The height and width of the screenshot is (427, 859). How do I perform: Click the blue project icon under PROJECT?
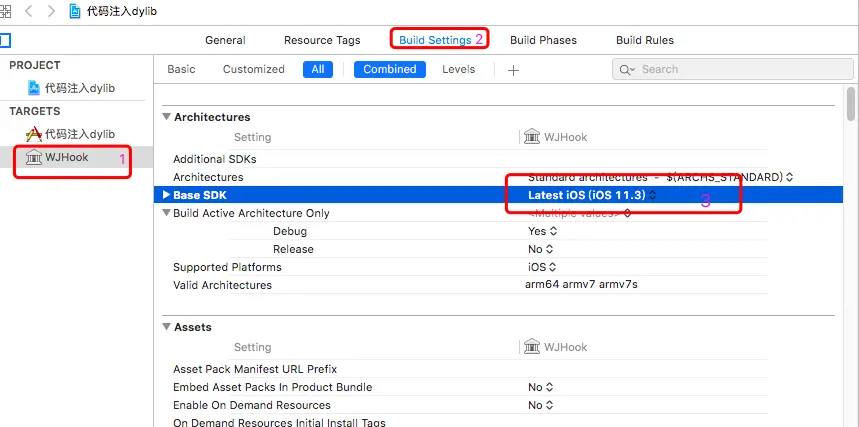(34, 88)
